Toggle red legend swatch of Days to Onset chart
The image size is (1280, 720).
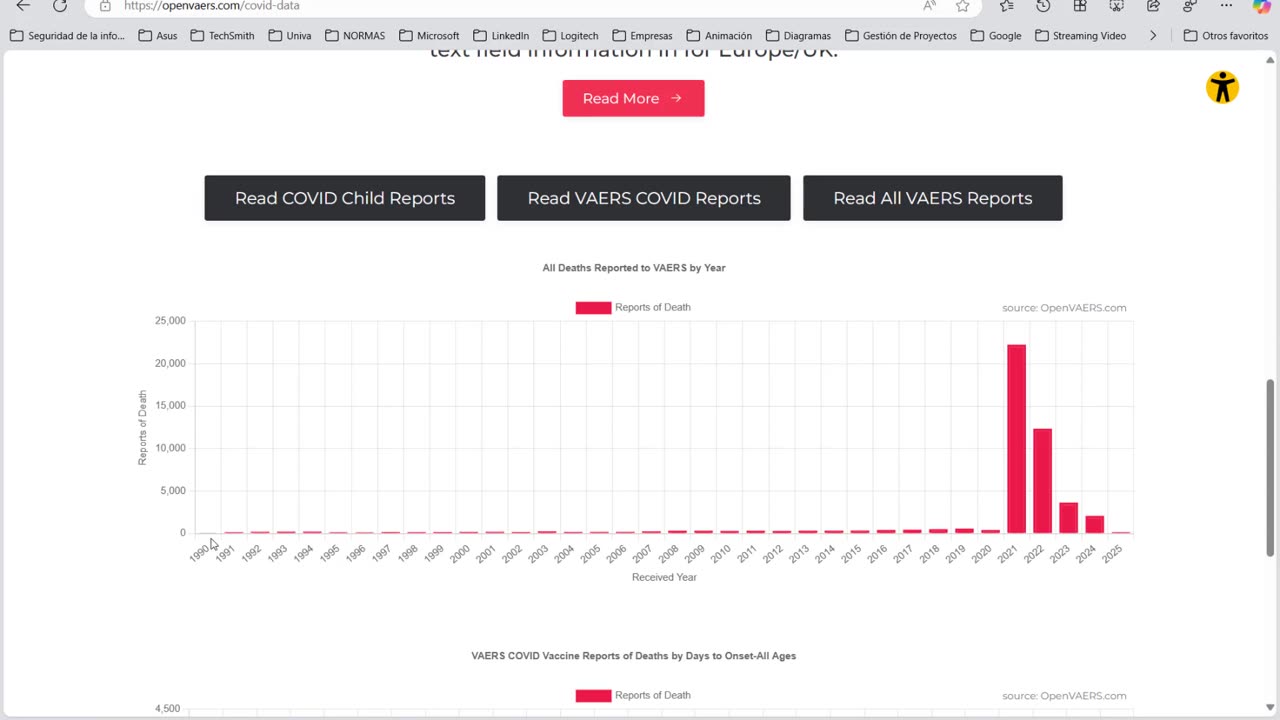click(593, 696)
